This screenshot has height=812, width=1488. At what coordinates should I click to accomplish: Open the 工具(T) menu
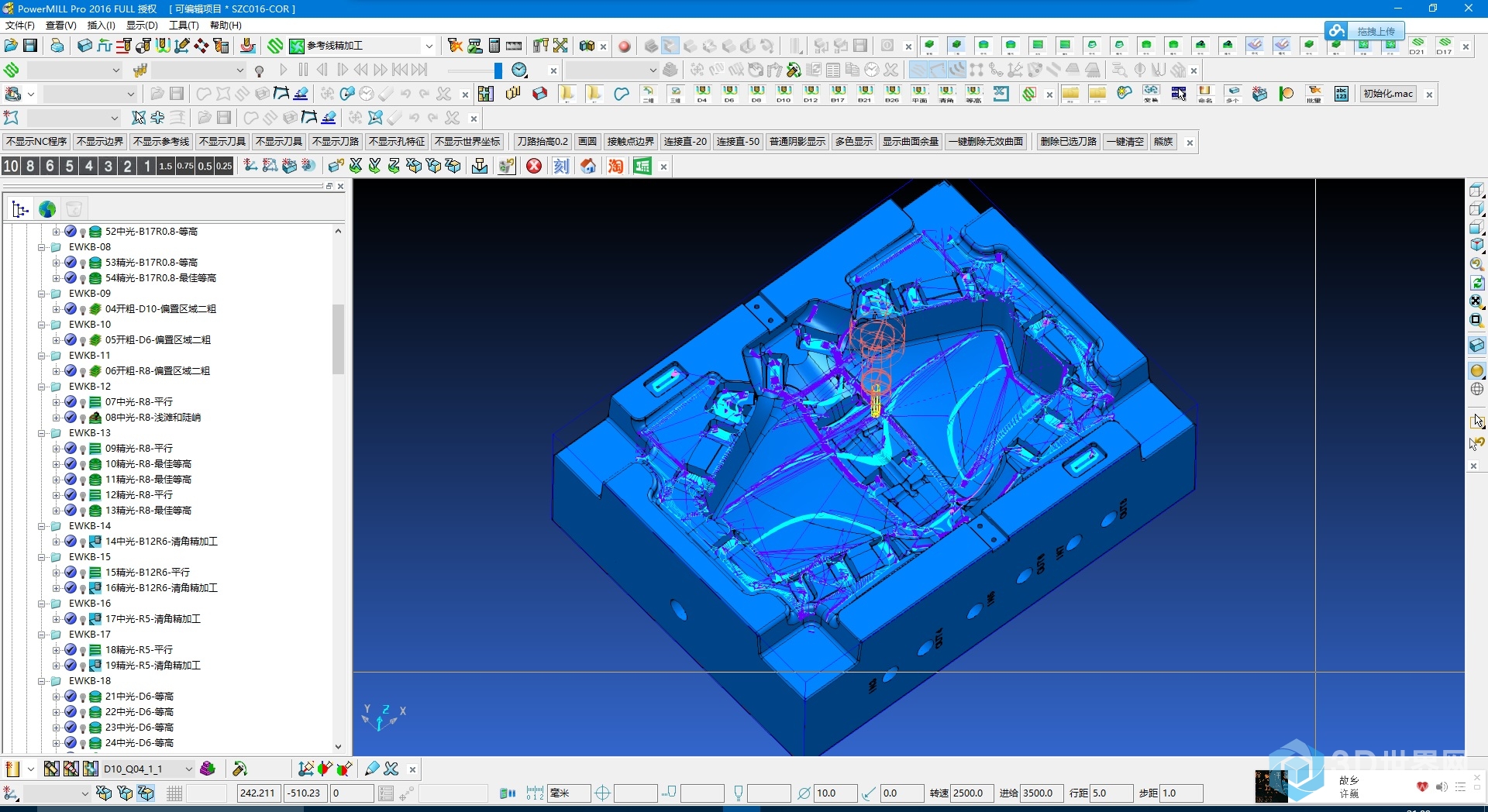184,25
